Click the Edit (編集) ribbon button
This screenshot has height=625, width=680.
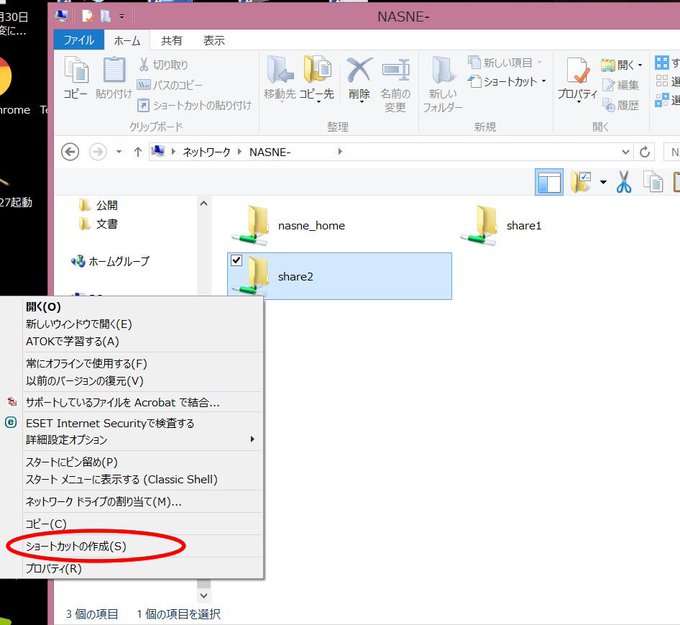(621, 85)
